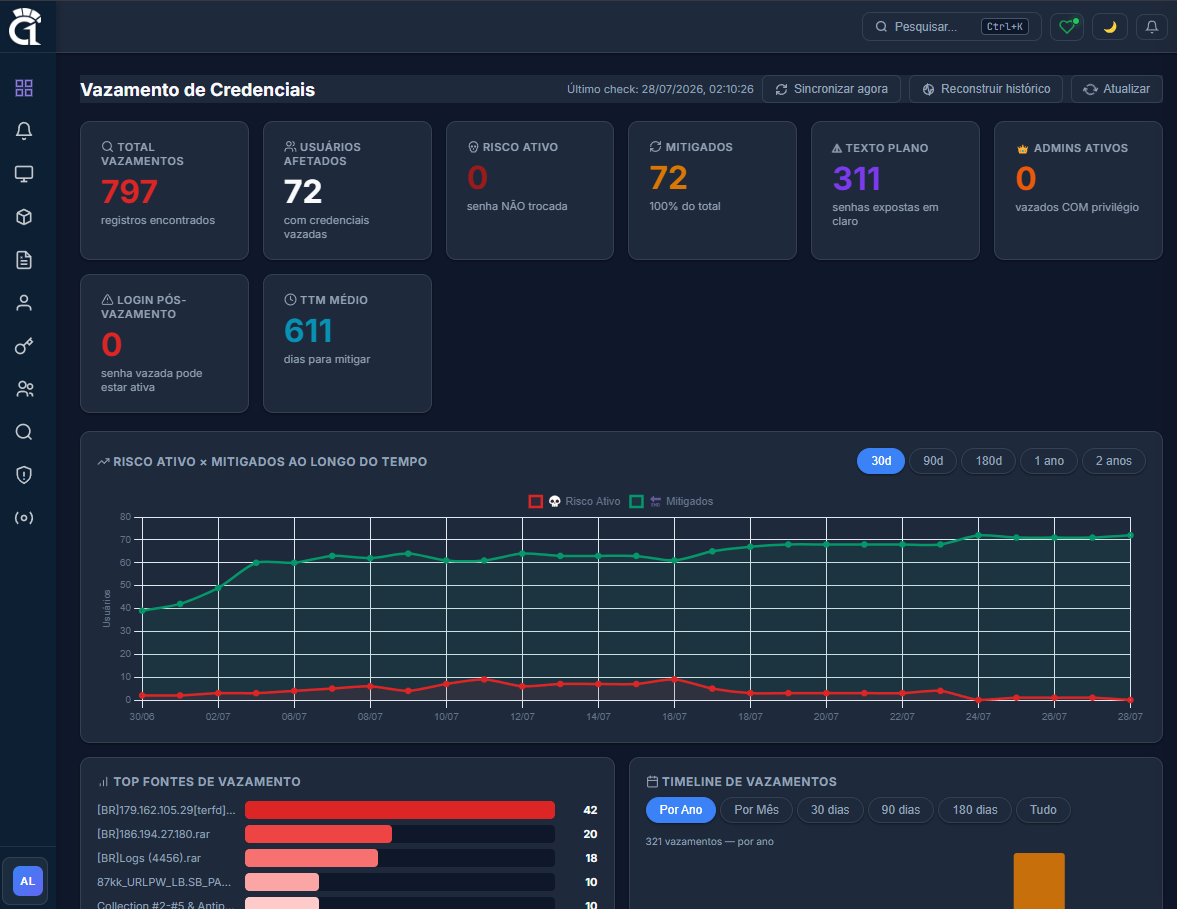1177x909 pixels.
Task: Open the monitor devices icon in sidebar
Action: pyautogui.click(x=24, y=174)
